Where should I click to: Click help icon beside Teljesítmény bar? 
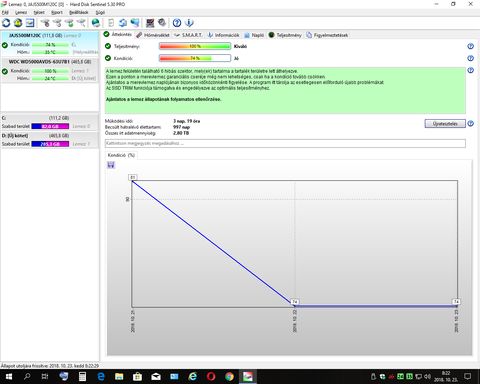click(470, 46)
